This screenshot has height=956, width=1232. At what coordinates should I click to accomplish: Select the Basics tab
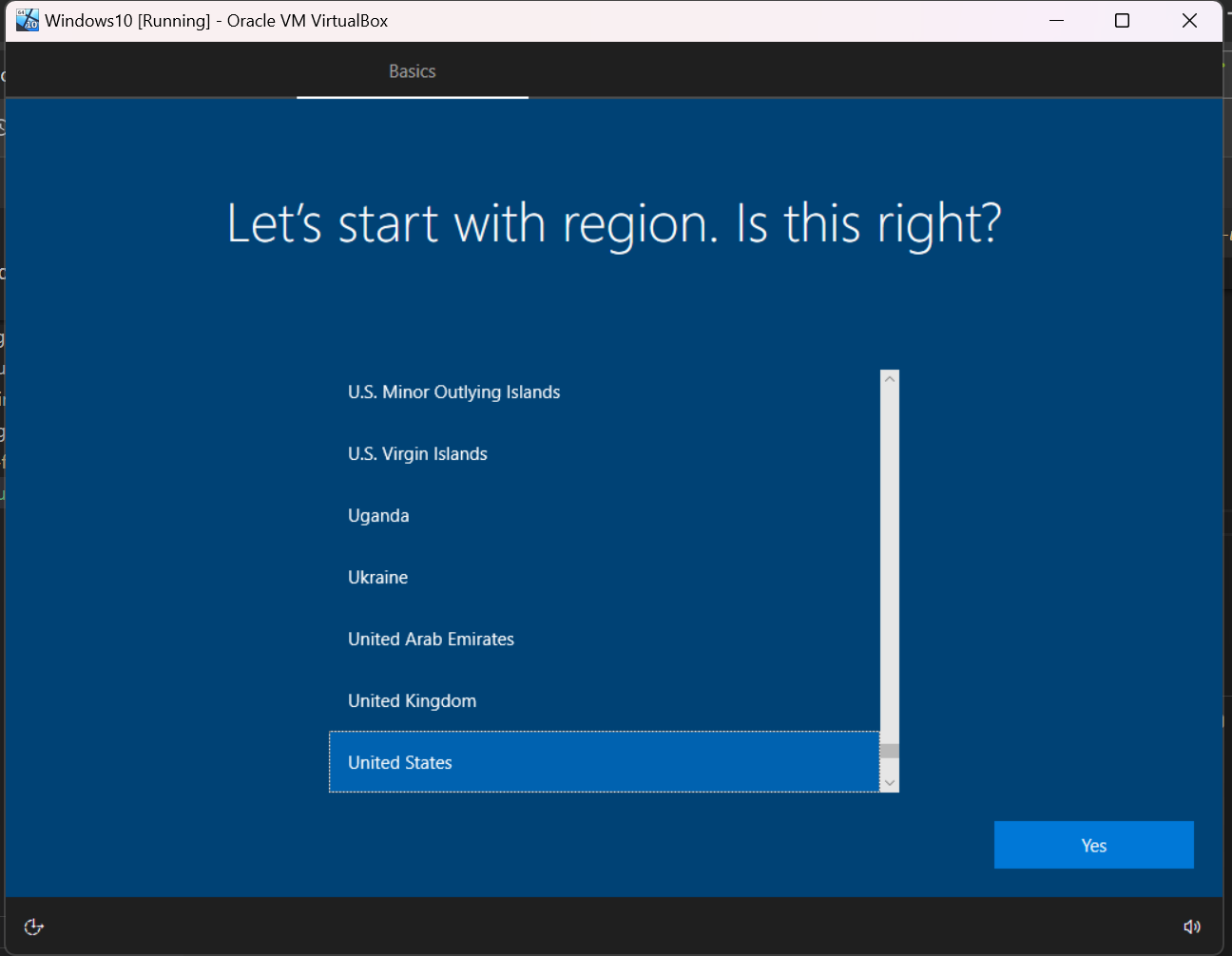click(413, 71)
